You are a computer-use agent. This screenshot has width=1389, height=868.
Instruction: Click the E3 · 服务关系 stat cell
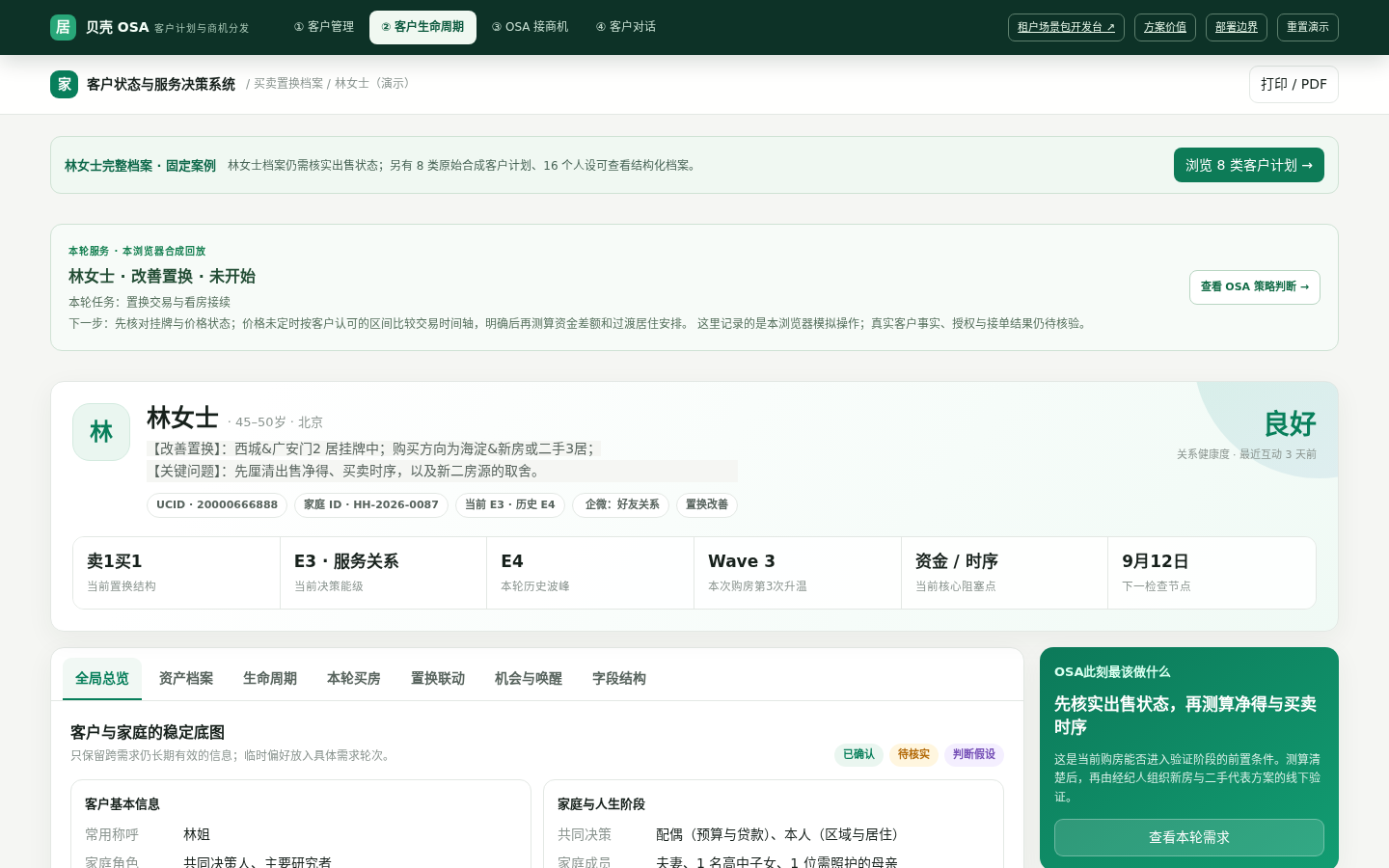click(384, 573)
